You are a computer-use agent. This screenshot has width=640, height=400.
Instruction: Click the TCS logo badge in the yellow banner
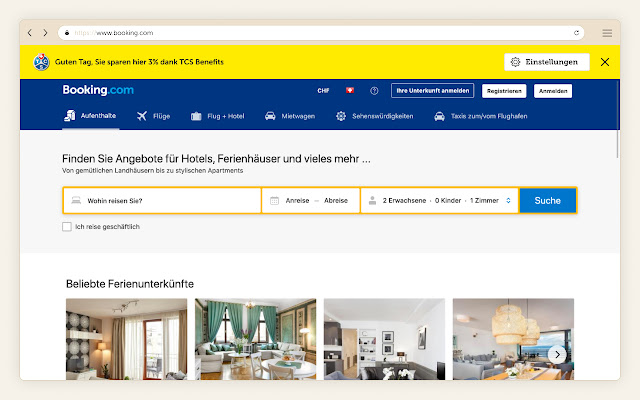(41, 62)
